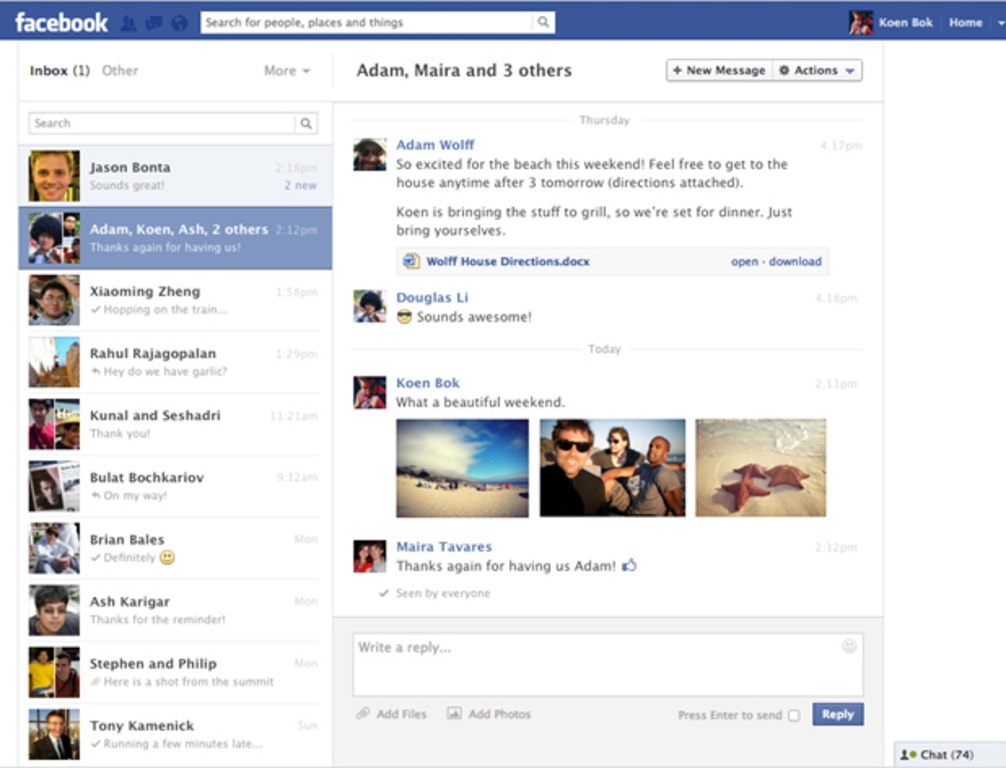
Task: Click the blue Reply button
Action: pos(837,714)
